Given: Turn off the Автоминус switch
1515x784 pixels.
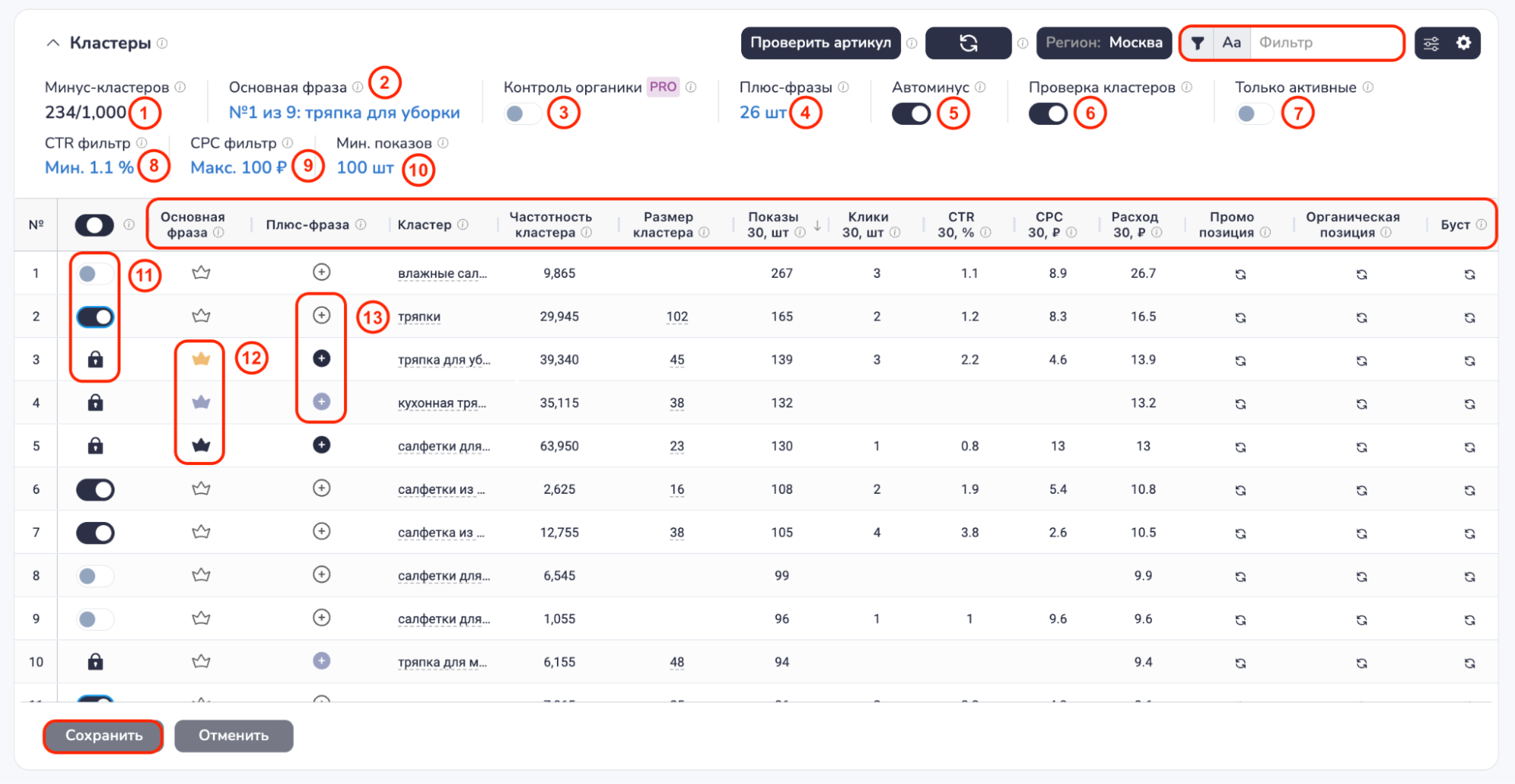Looking at the screenshot, I should (x=911, y=114).
